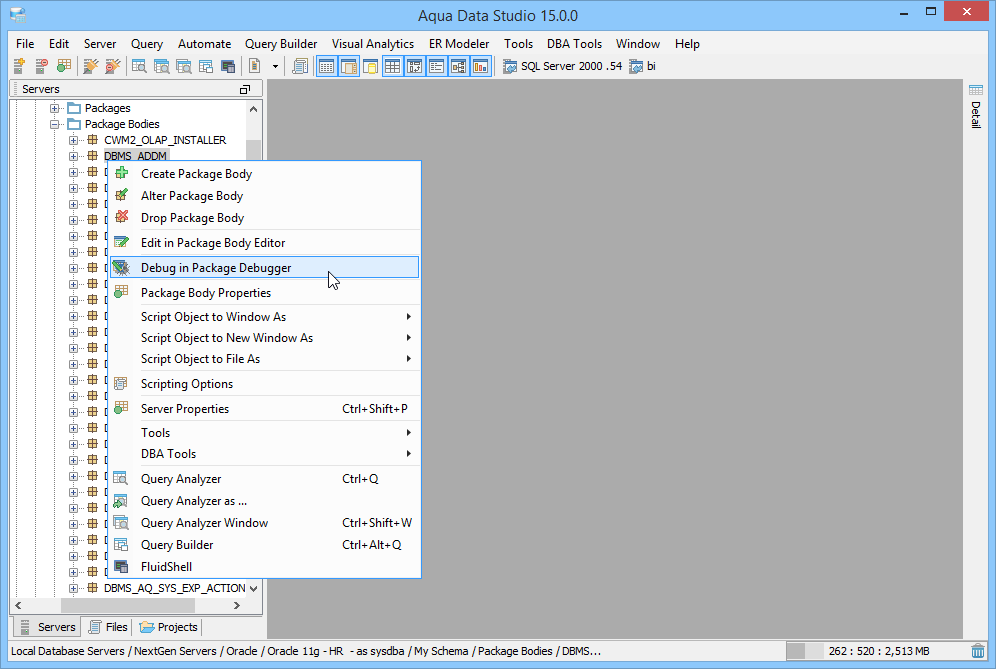Open the DBA Tools menu in menu bar

pos(574,44)
